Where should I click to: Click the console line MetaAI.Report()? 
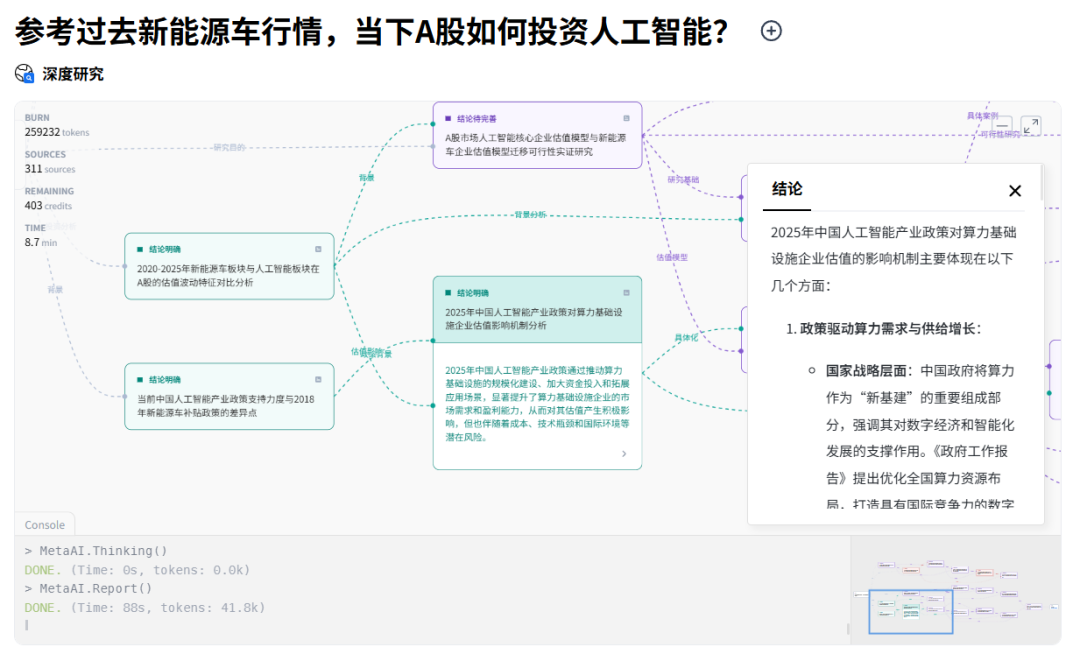88,589
